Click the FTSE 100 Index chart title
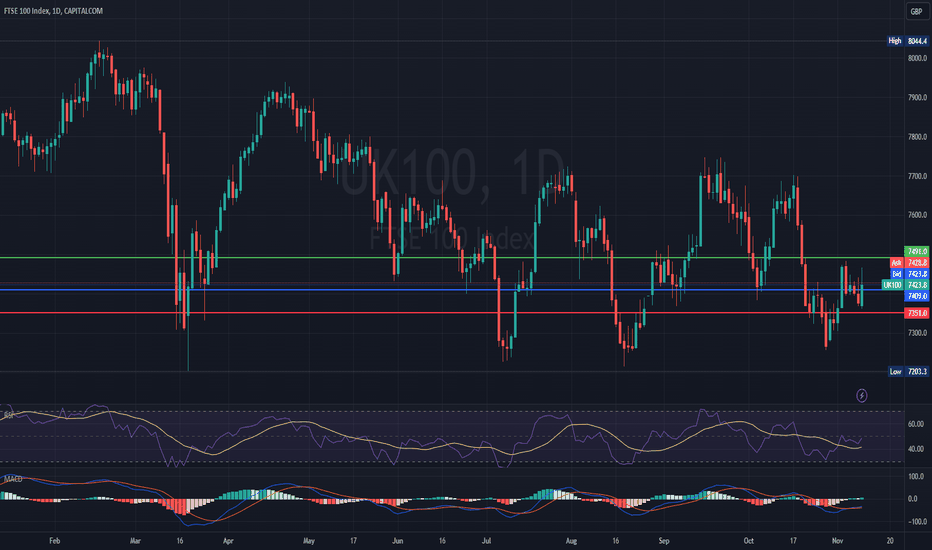 pyautogui.click(x=53, y=11)
